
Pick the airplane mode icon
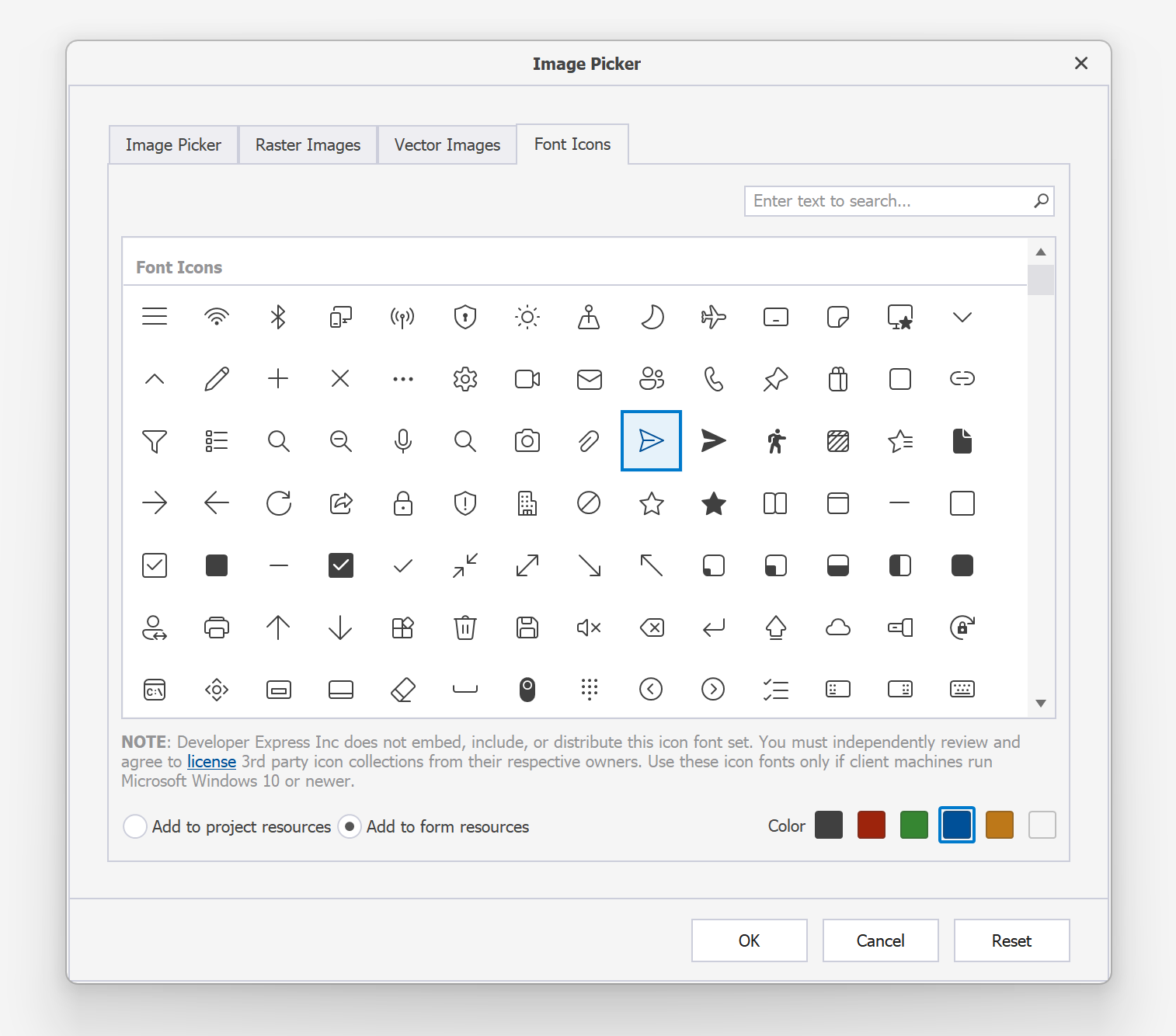[713, 317]
